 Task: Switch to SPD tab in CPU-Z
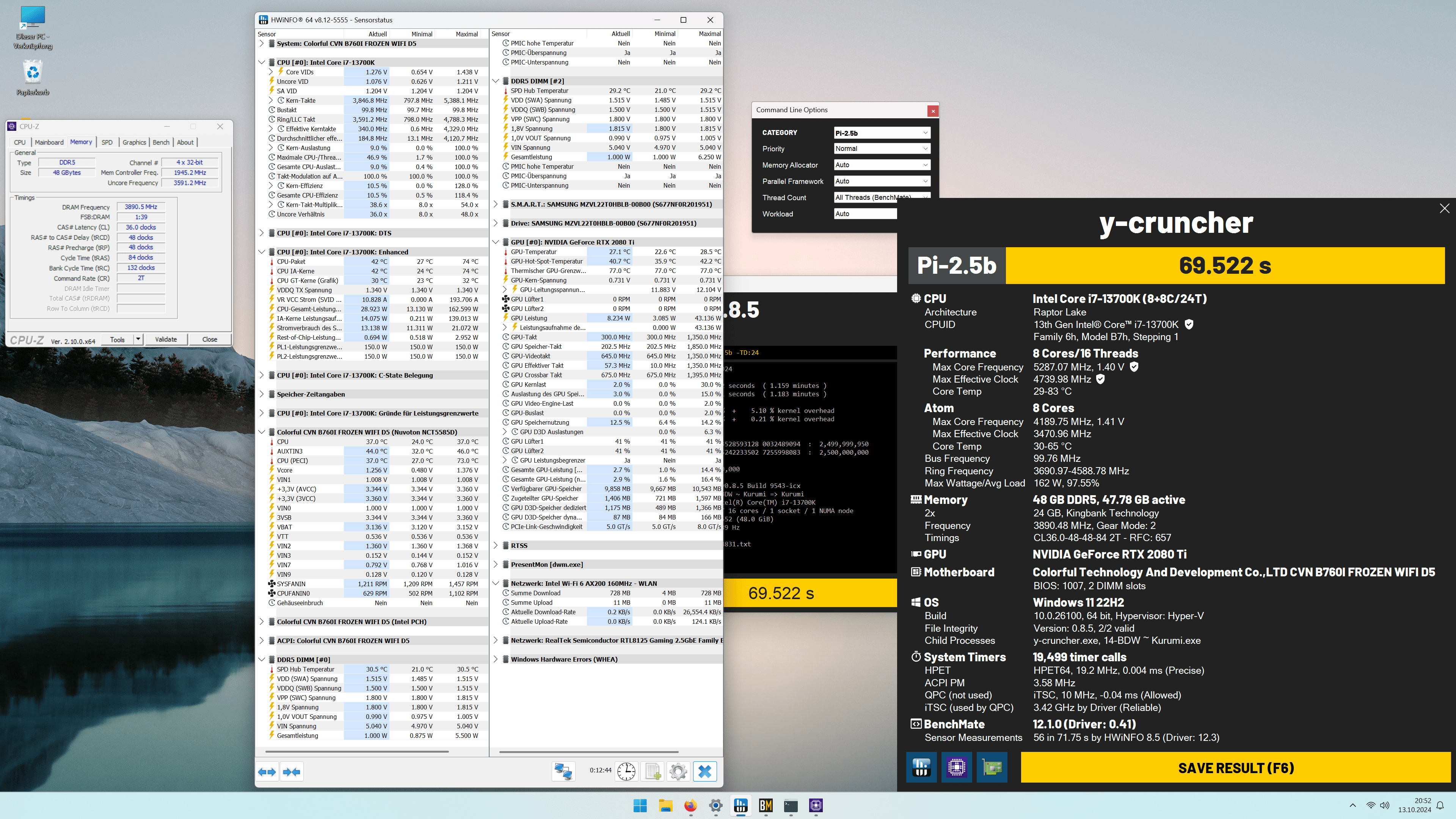pos(107,143)
